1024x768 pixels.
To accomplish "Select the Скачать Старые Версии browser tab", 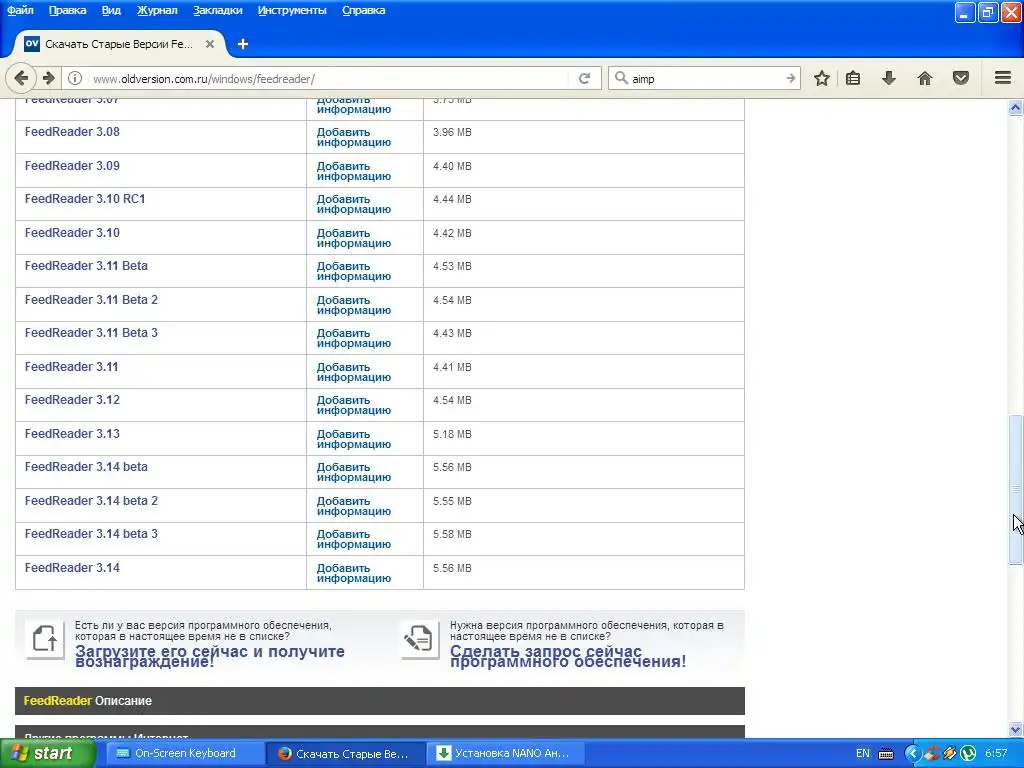I will 120,44.
